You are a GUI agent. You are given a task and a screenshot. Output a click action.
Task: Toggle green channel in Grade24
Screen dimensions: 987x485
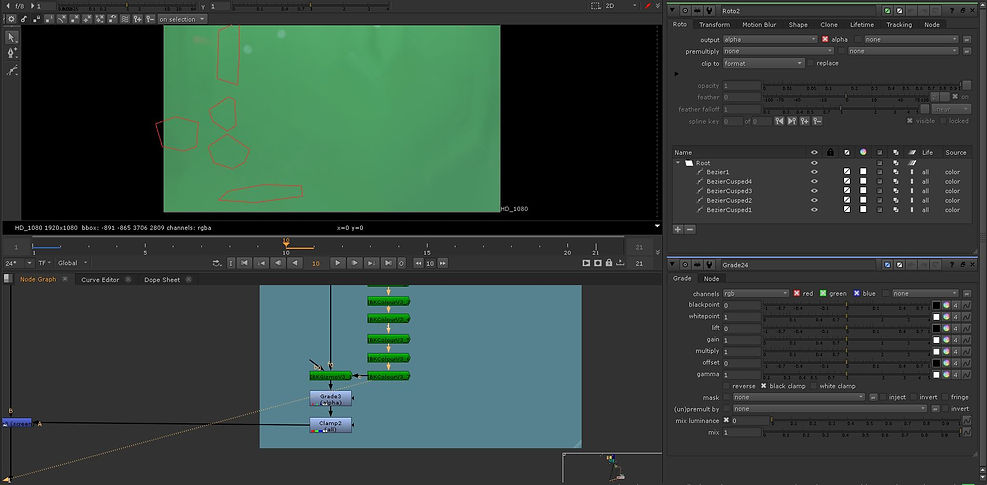tap(823, 294)
